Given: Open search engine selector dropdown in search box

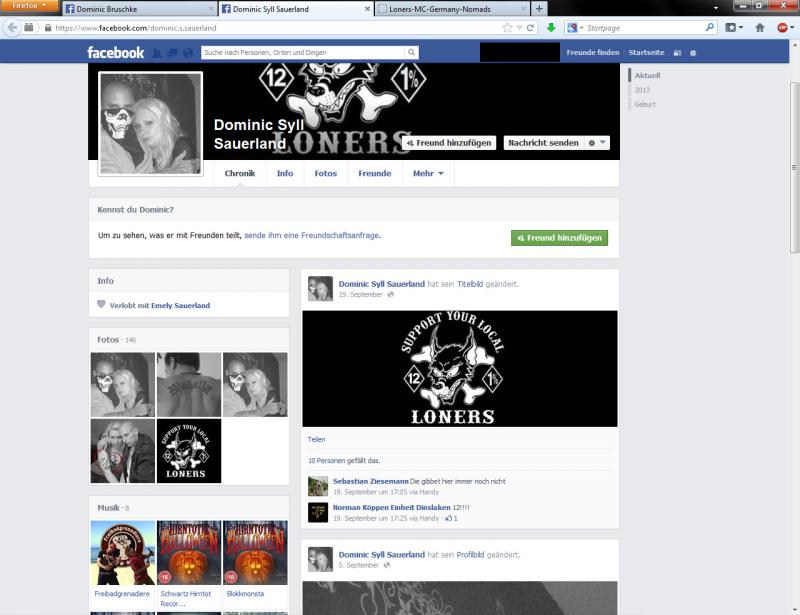Looking at the screenshot, I should pos(575,28).
